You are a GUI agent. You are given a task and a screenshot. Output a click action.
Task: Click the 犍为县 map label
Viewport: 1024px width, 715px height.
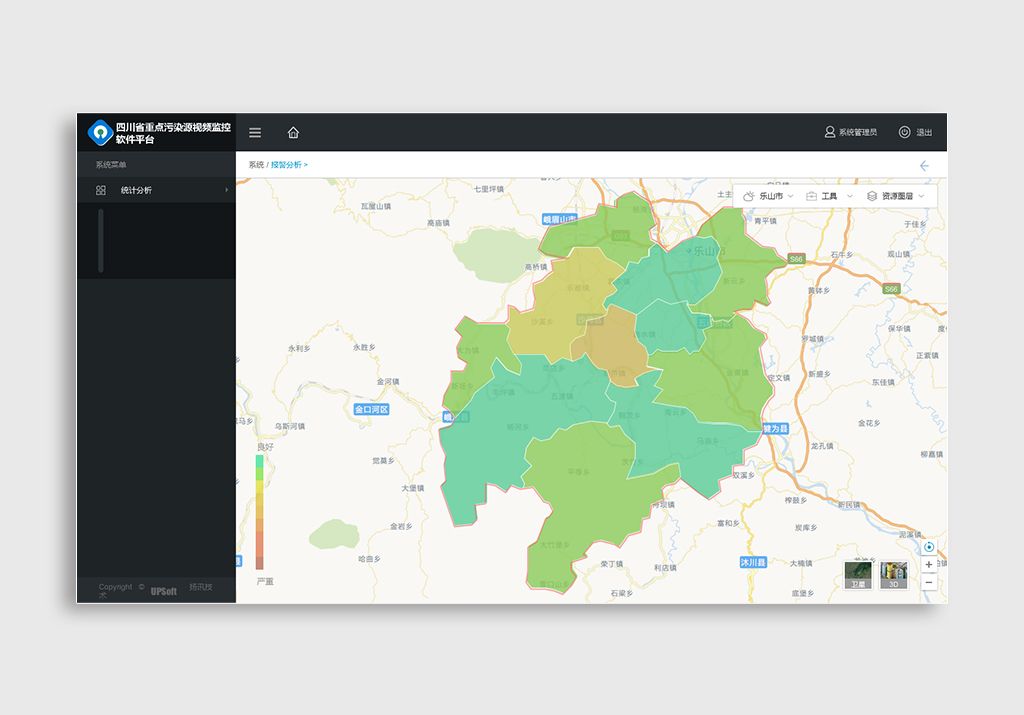click(775, 428)
